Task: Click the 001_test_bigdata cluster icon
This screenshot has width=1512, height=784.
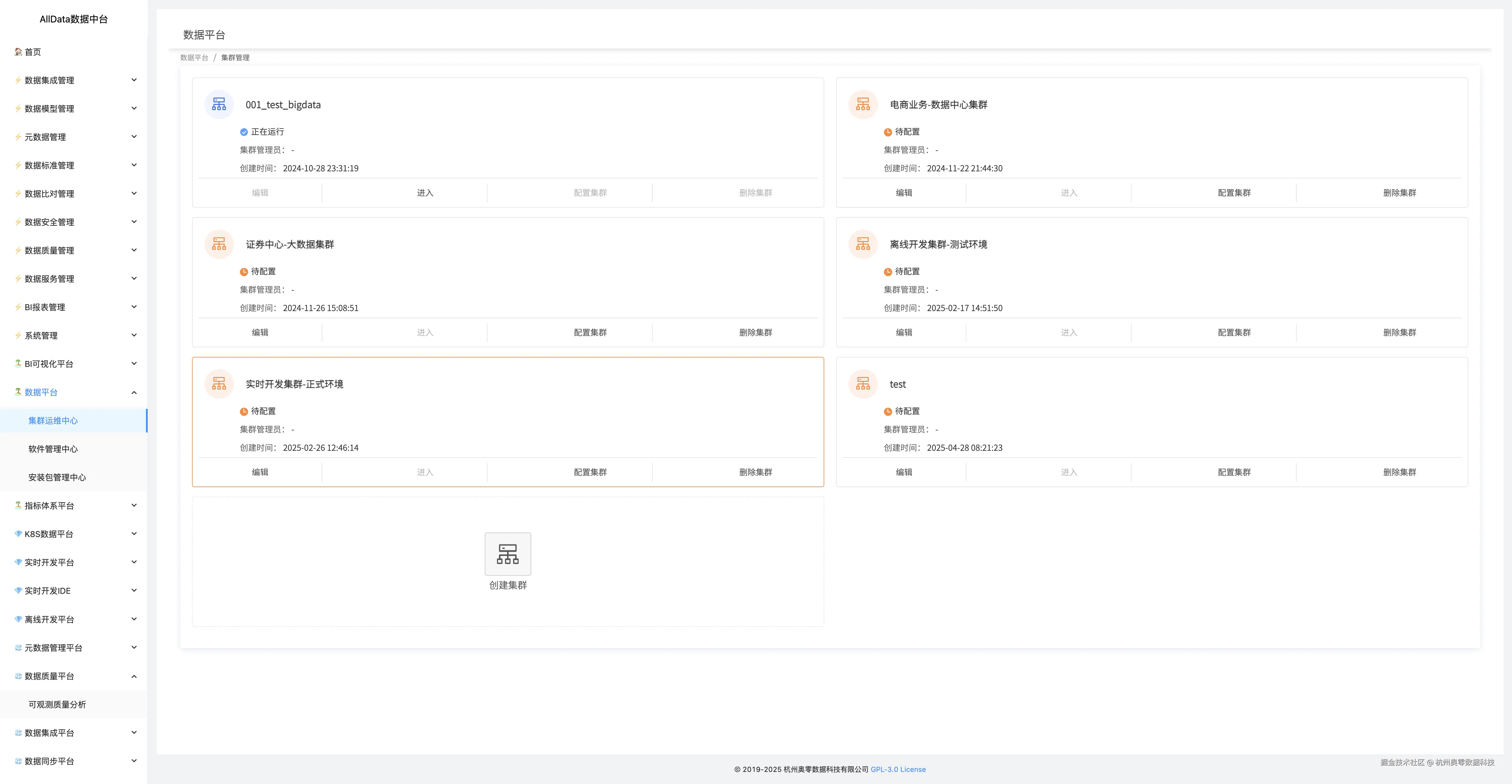Action: point(219,105)
